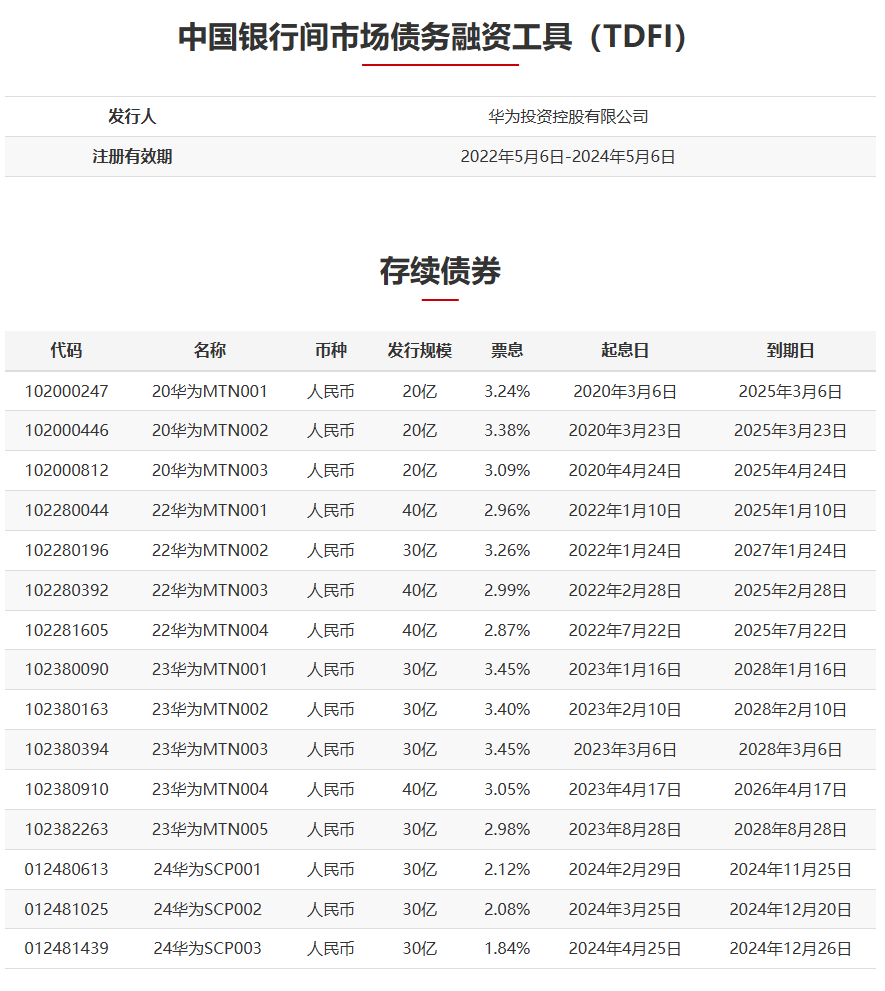885x991 pixels.
Task: Click maturity date 2025年4月24日
Action: tap(790, 471)
